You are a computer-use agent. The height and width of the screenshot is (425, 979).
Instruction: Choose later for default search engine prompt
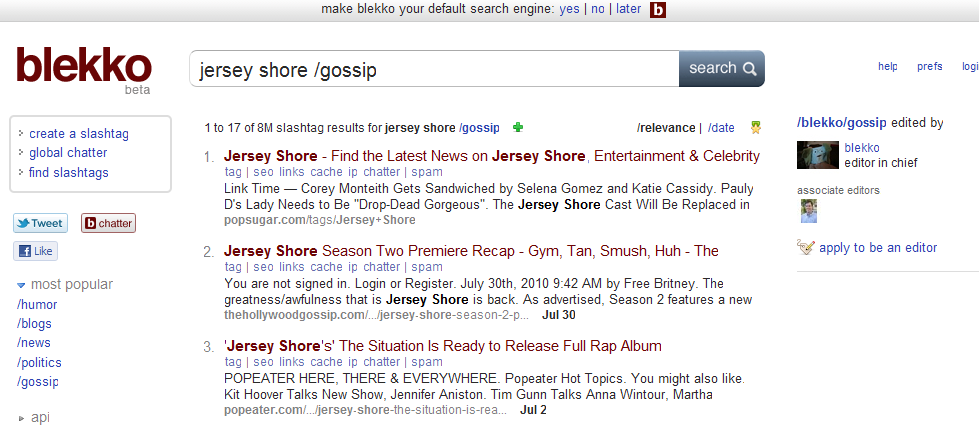[628, 9]
